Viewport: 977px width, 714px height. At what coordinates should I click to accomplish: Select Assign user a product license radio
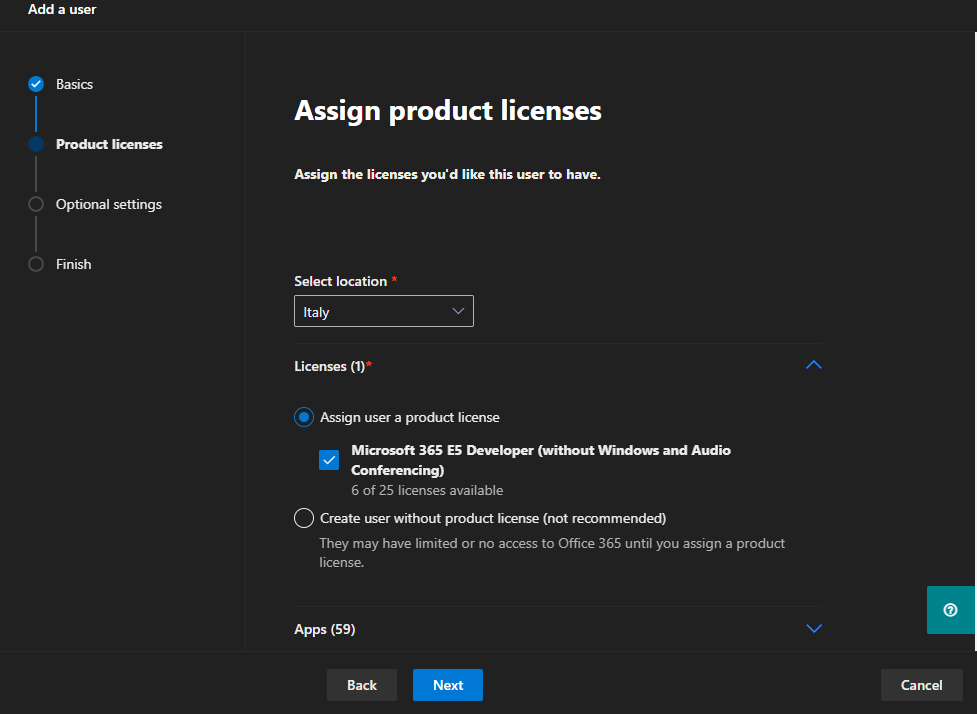(304, 417)
